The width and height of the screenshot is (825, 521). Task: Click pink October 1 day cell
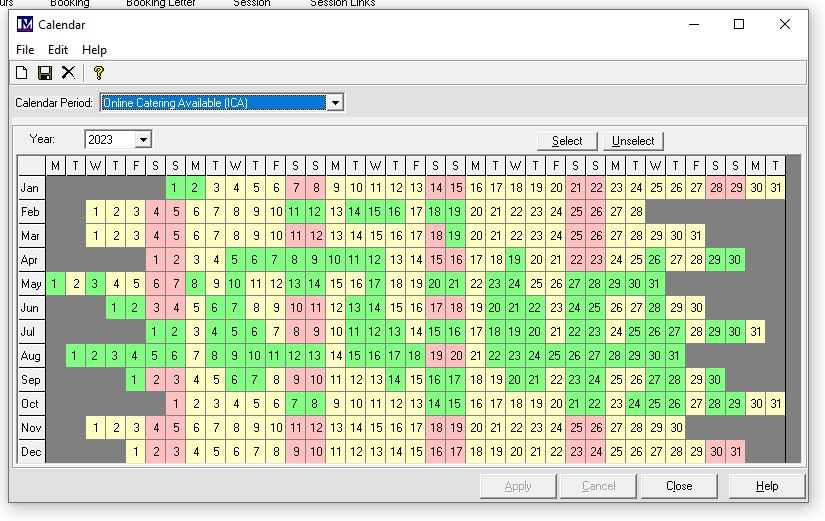click(175, 404)
